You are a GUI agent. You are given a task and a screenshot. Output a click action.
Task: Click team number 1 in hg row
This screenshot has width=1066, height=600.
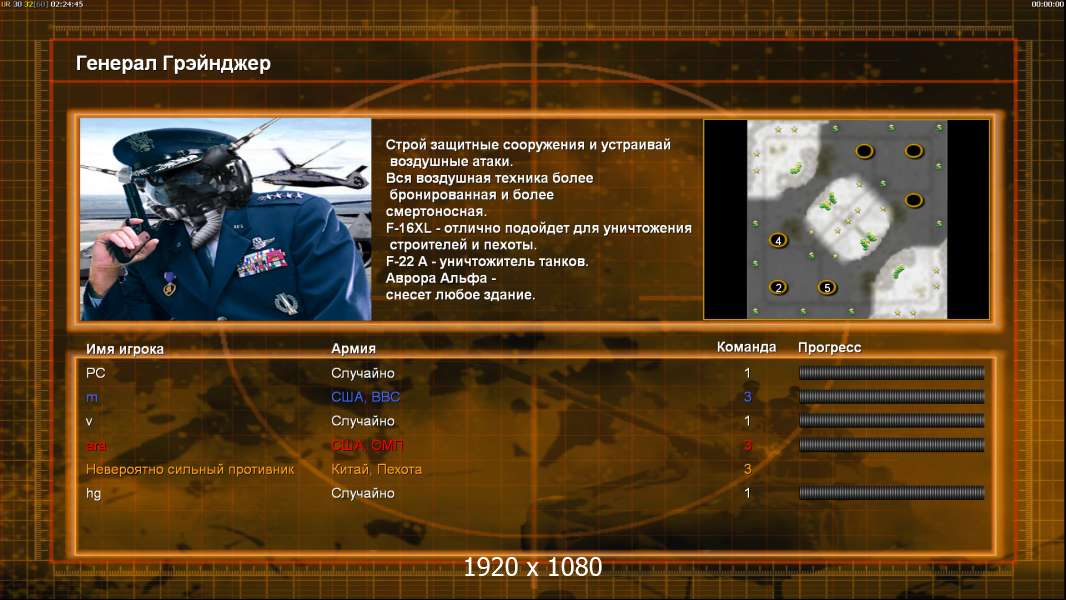click(747, 493)
